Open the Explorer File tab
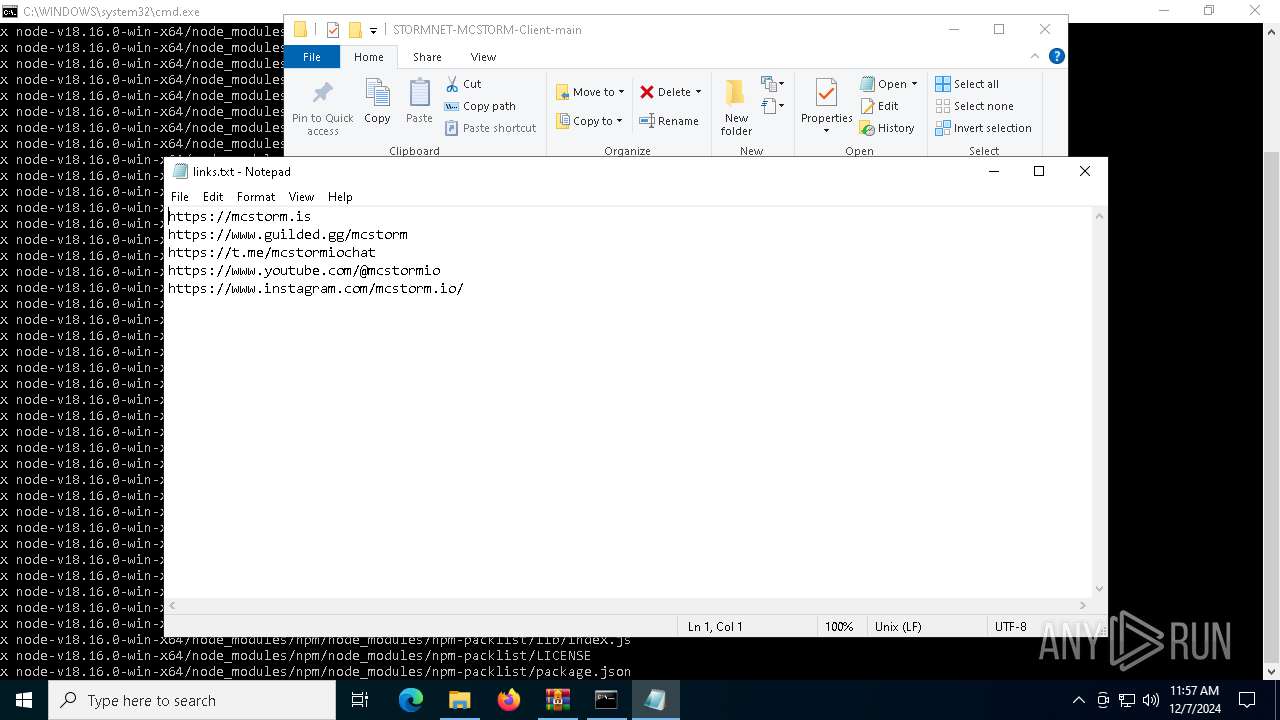The height and width of the screenshot is (720, 1280). pyautogui.click(x=312, y=57)
